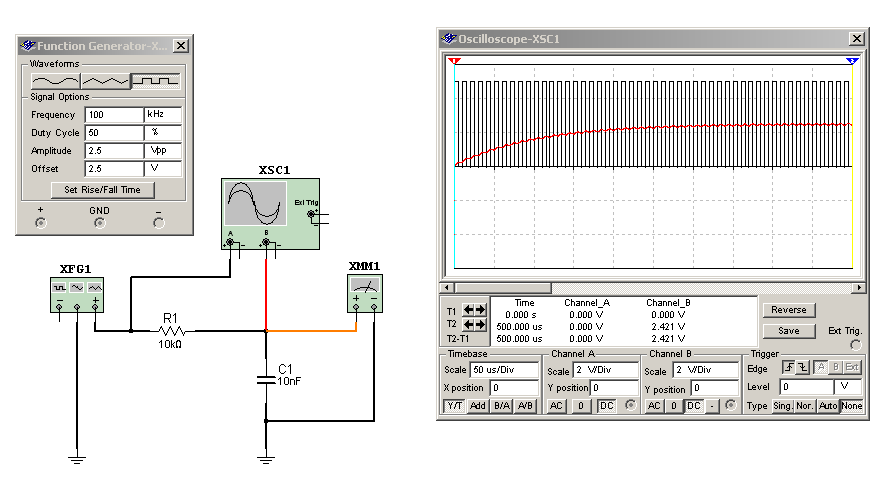
Task: Set trigger type to Auto
Action: 828,406
